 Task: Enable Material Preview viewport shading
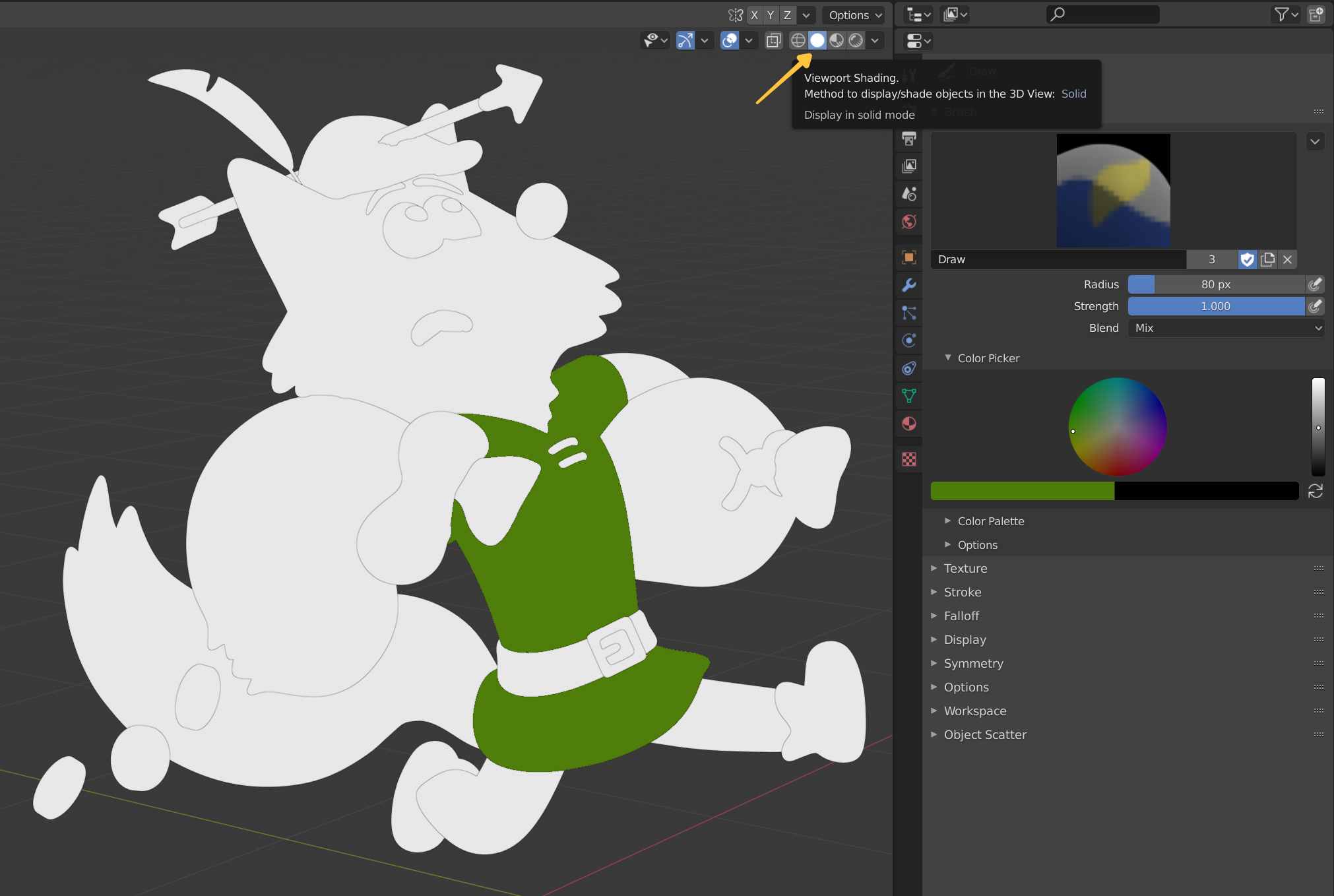pyautogui.click(x=836, y=40)
